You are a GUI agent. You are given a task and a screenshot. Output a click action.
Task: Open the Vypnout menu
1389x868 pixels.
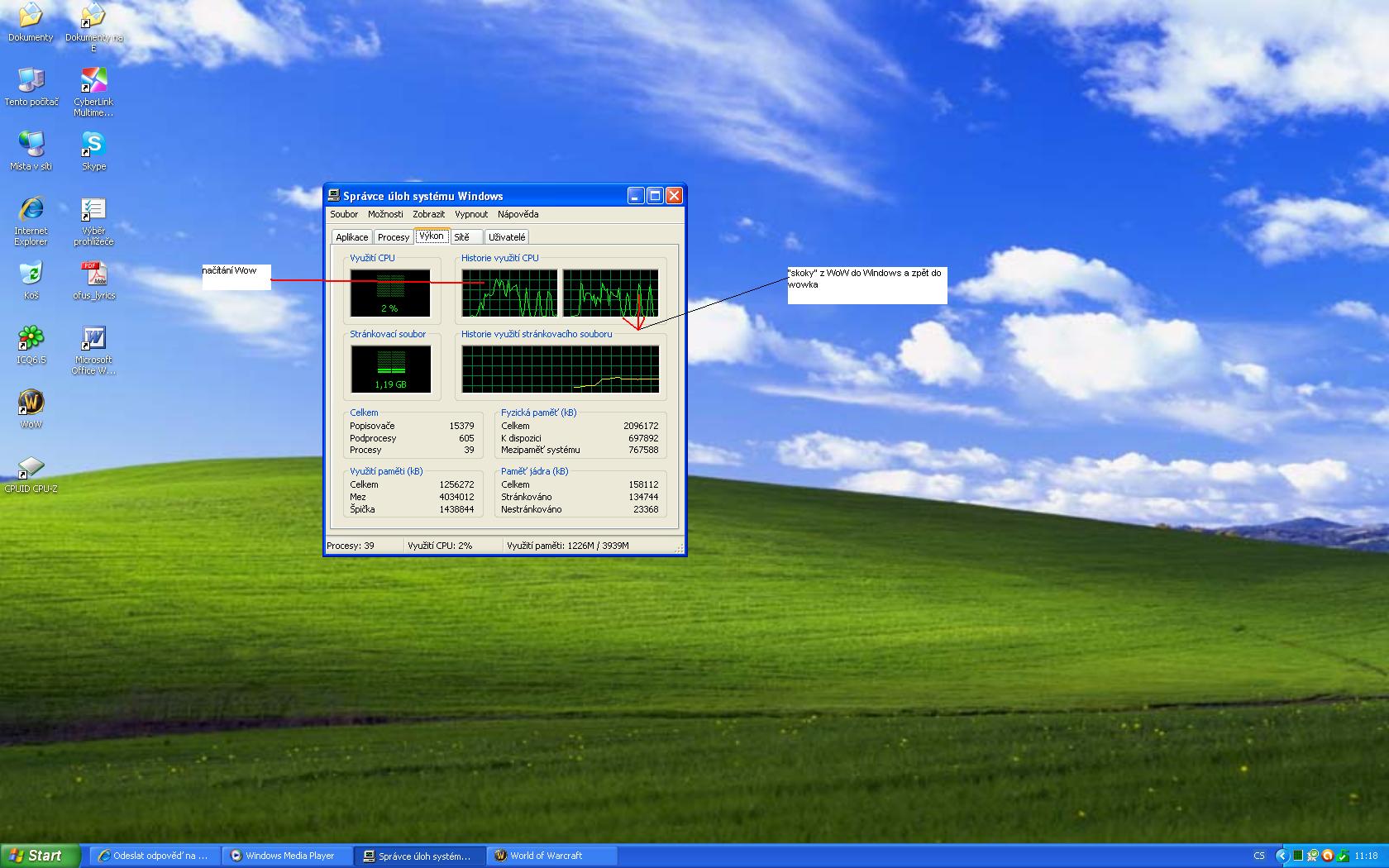coord(471,214)
